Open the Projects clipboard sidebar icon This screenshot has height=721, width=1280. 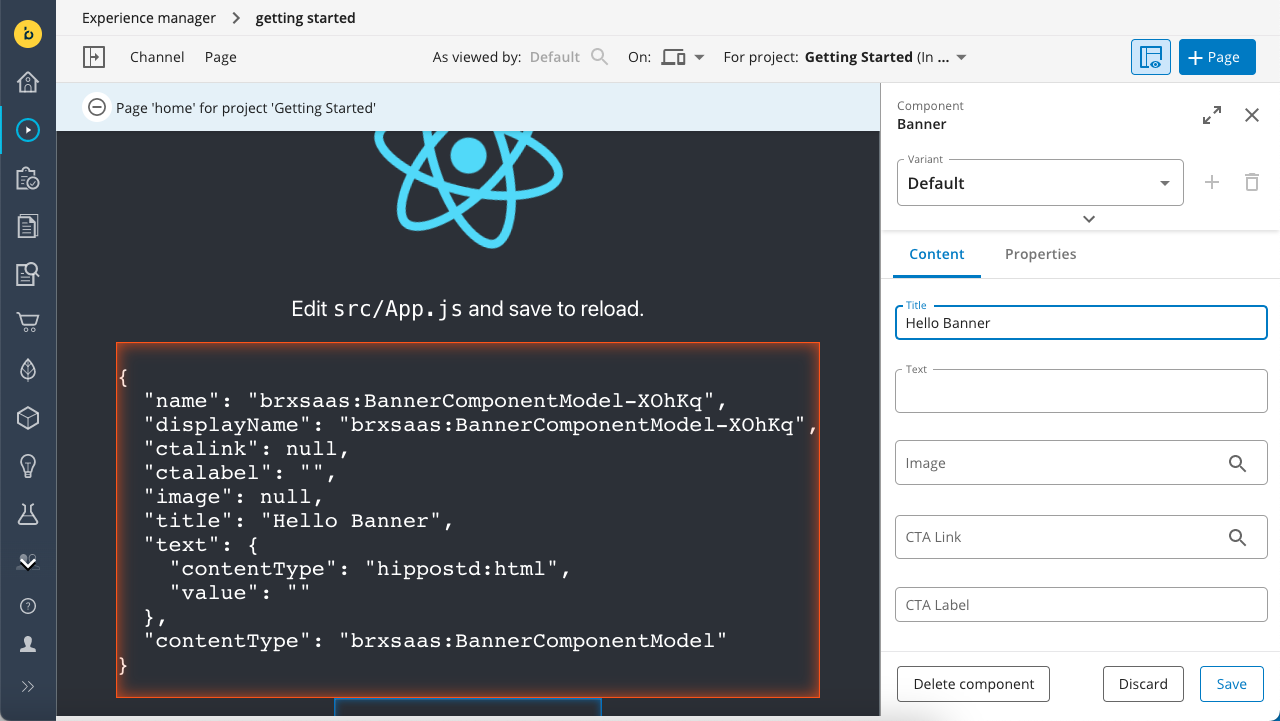pos(28,178)
